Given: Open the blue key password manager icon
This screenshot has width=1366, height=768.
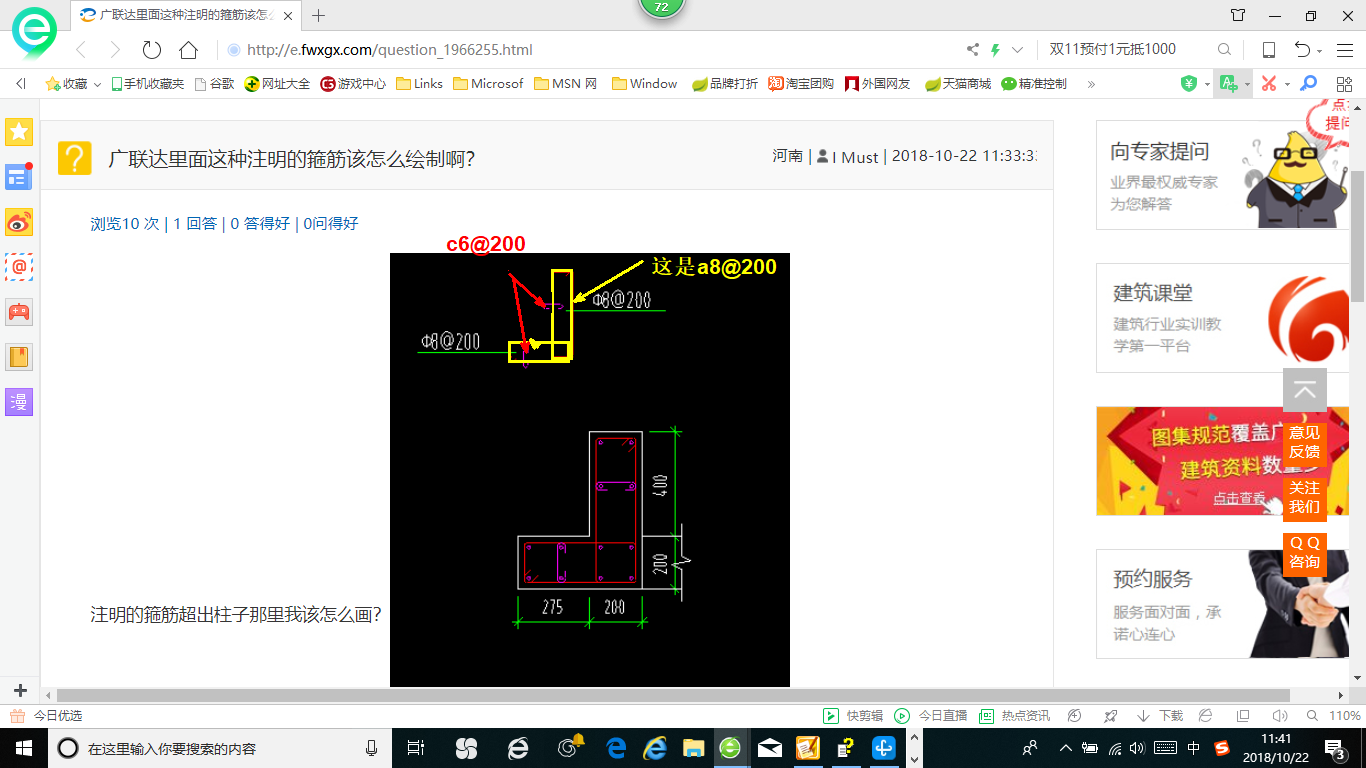Looking at the screenshot, I should (x=1308, y=84).
